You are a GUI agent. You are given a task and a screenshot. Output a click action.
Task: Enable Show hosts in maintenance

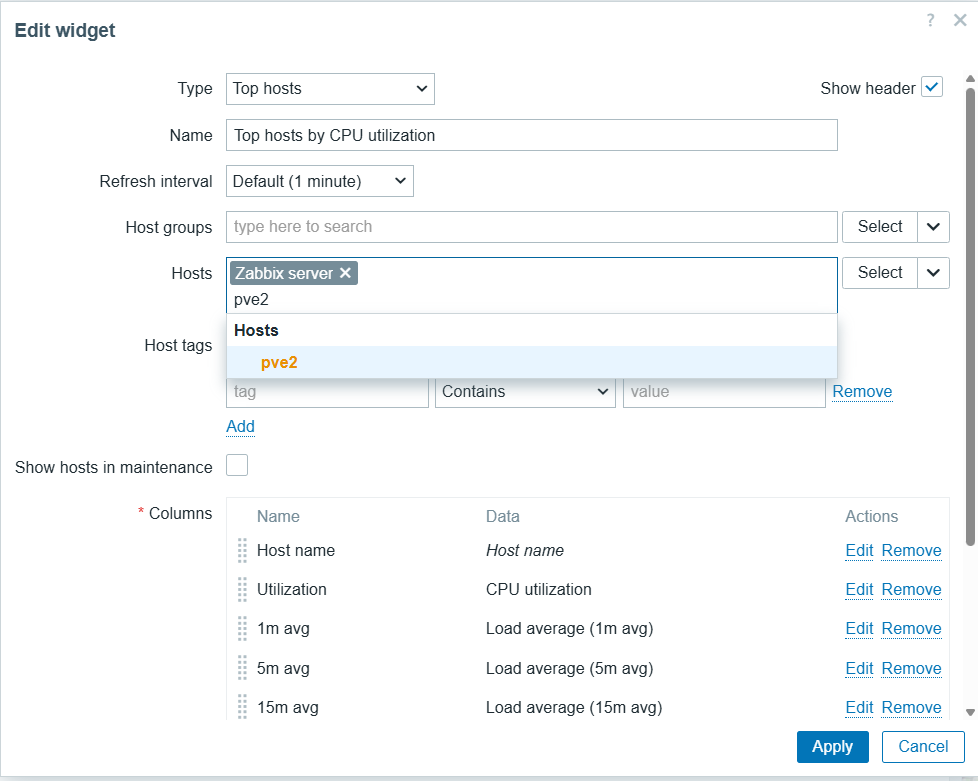tap(237, 466)
